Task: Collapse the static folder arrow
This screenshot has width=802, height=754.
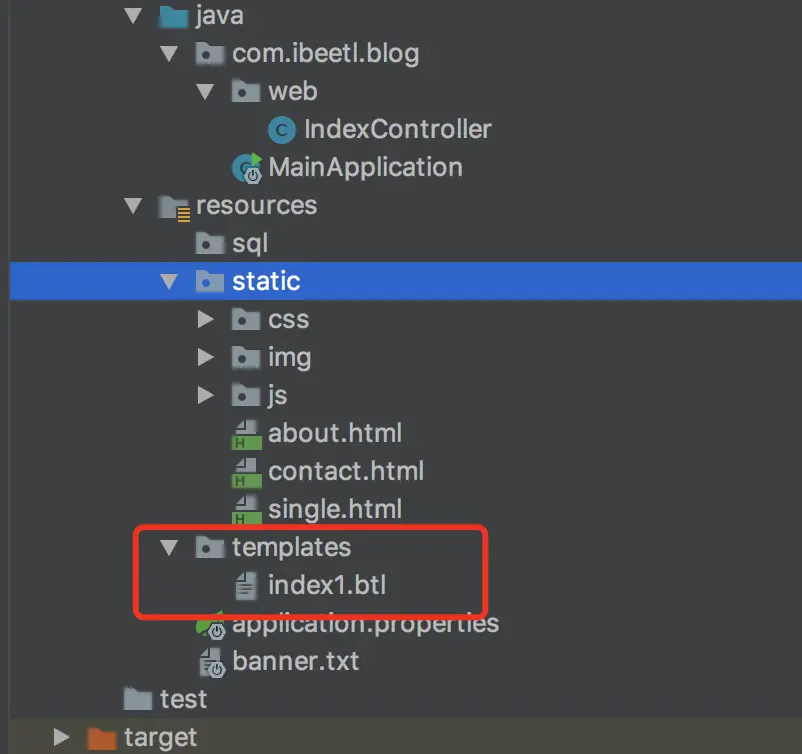Action: coord(169,282)
